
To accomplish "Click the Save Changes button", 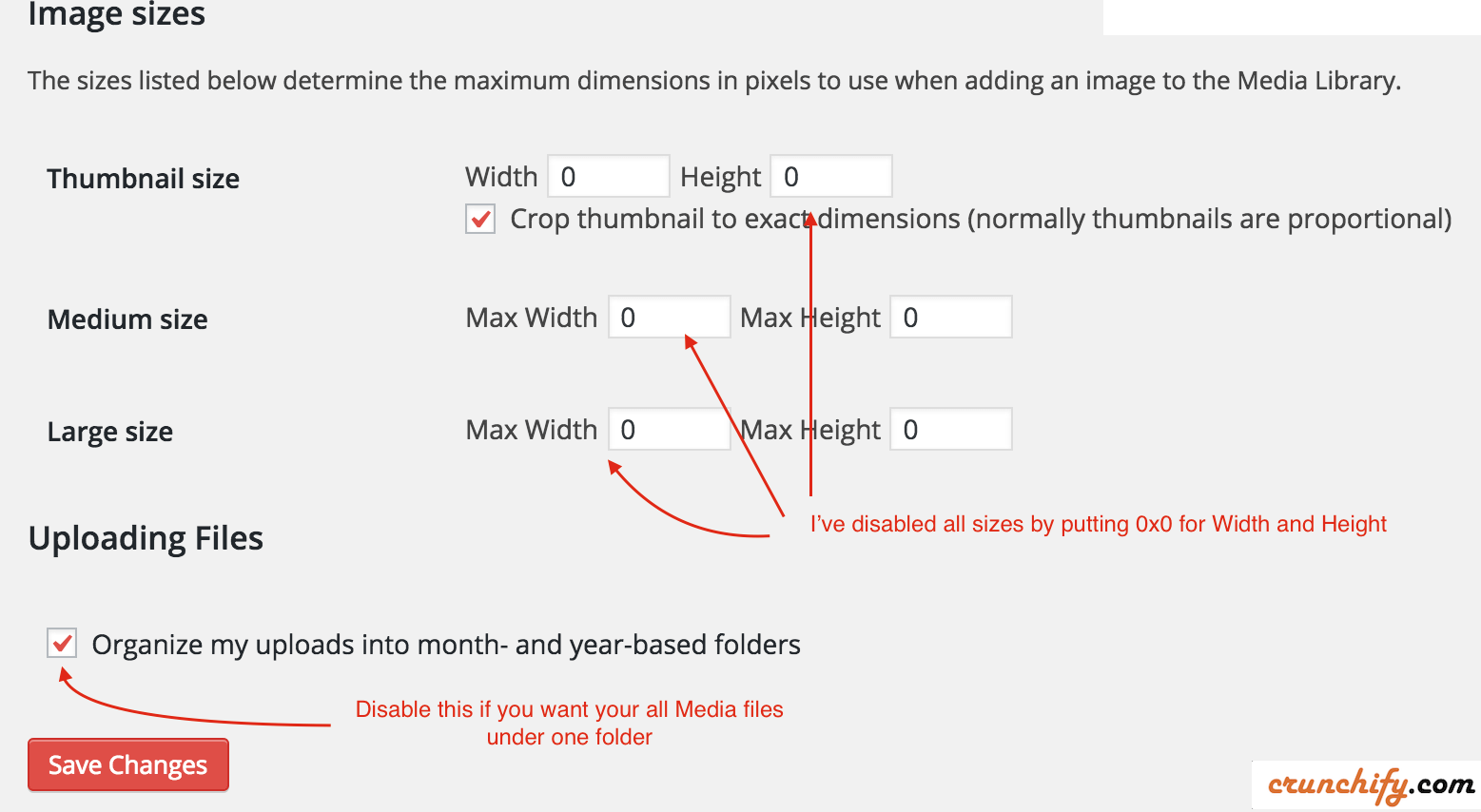I will click(x=128, y=764).
